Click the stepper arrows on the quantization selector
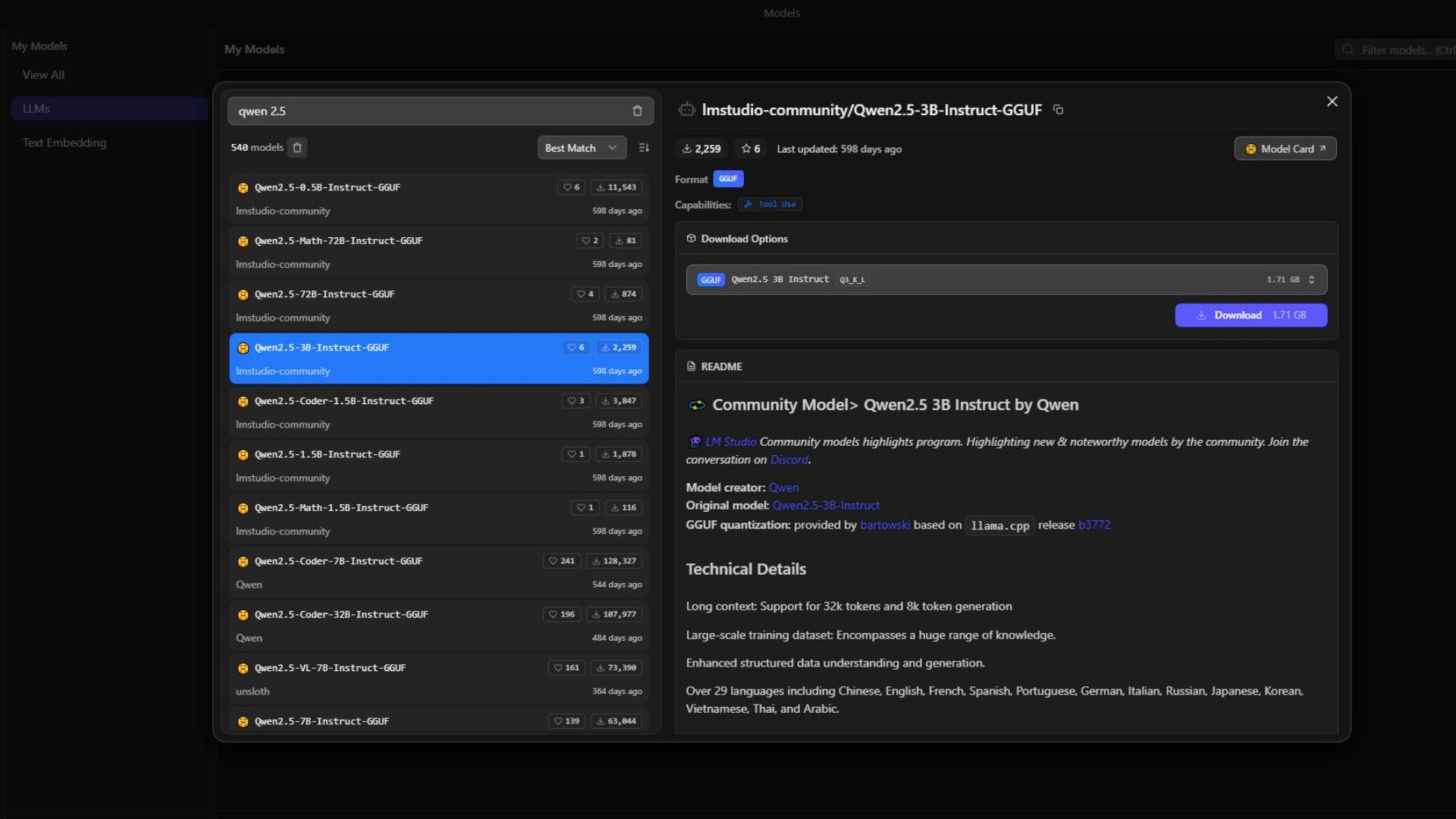 click(1311, 280)
